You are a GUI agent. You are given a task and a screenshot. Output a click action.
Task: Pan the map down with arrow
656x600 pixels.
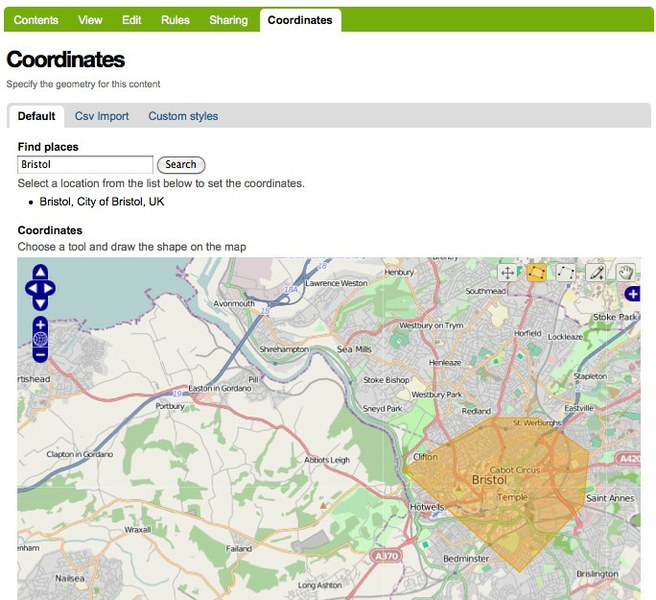[x=40, y=304]
